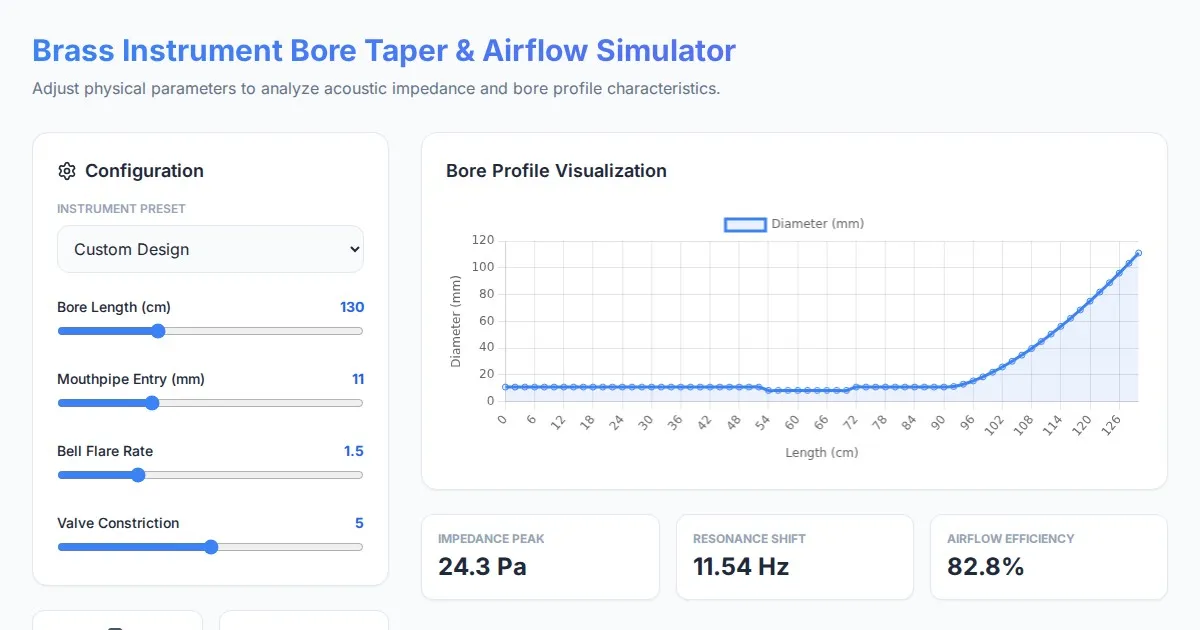The width and height of the screenshot is (1200, 630).
Task: Click the Valve Constriction slider thumb
Action: [211, 547]
